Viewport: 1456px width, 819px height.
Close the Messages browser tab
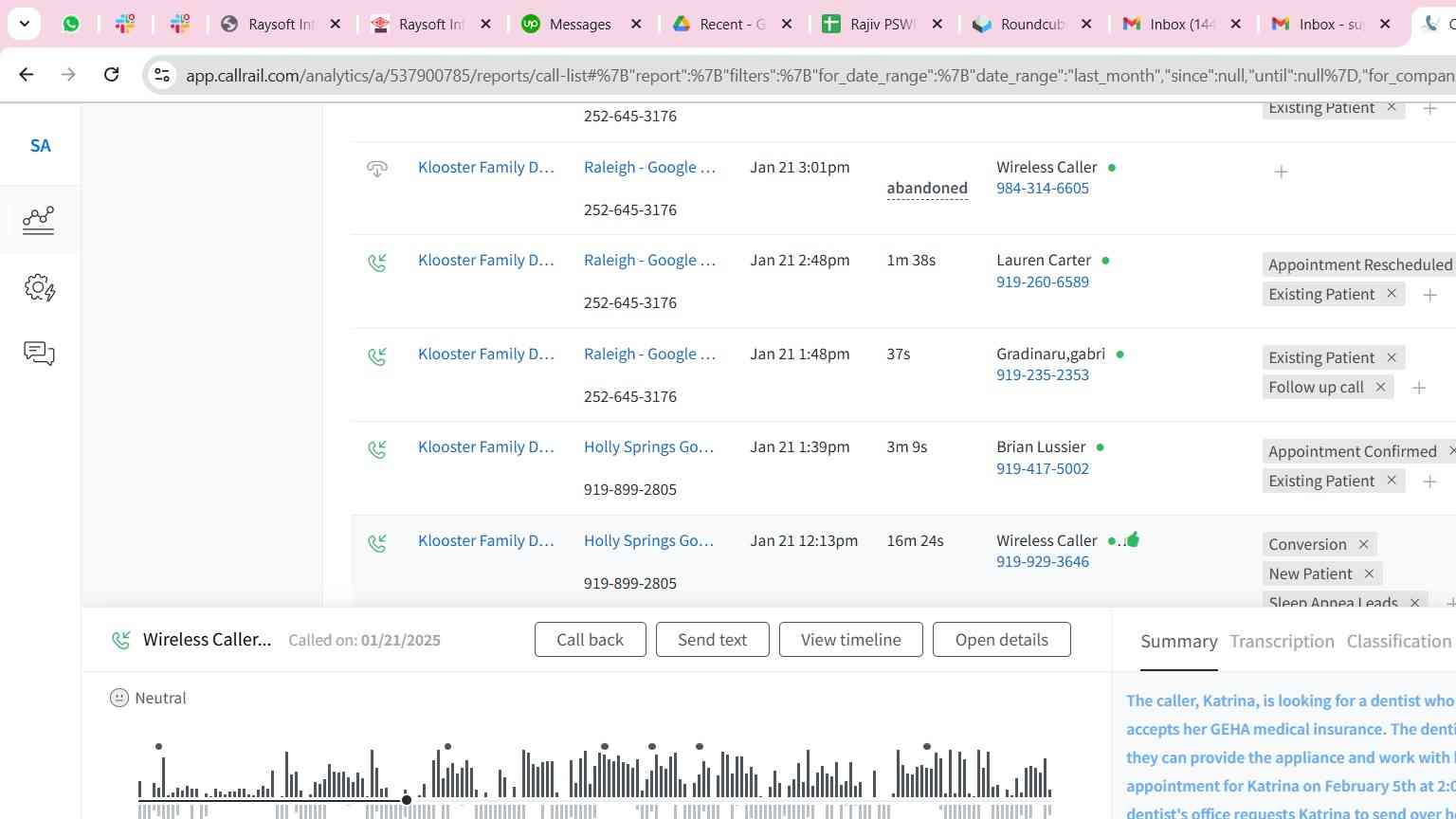click(x=636, y=24)
